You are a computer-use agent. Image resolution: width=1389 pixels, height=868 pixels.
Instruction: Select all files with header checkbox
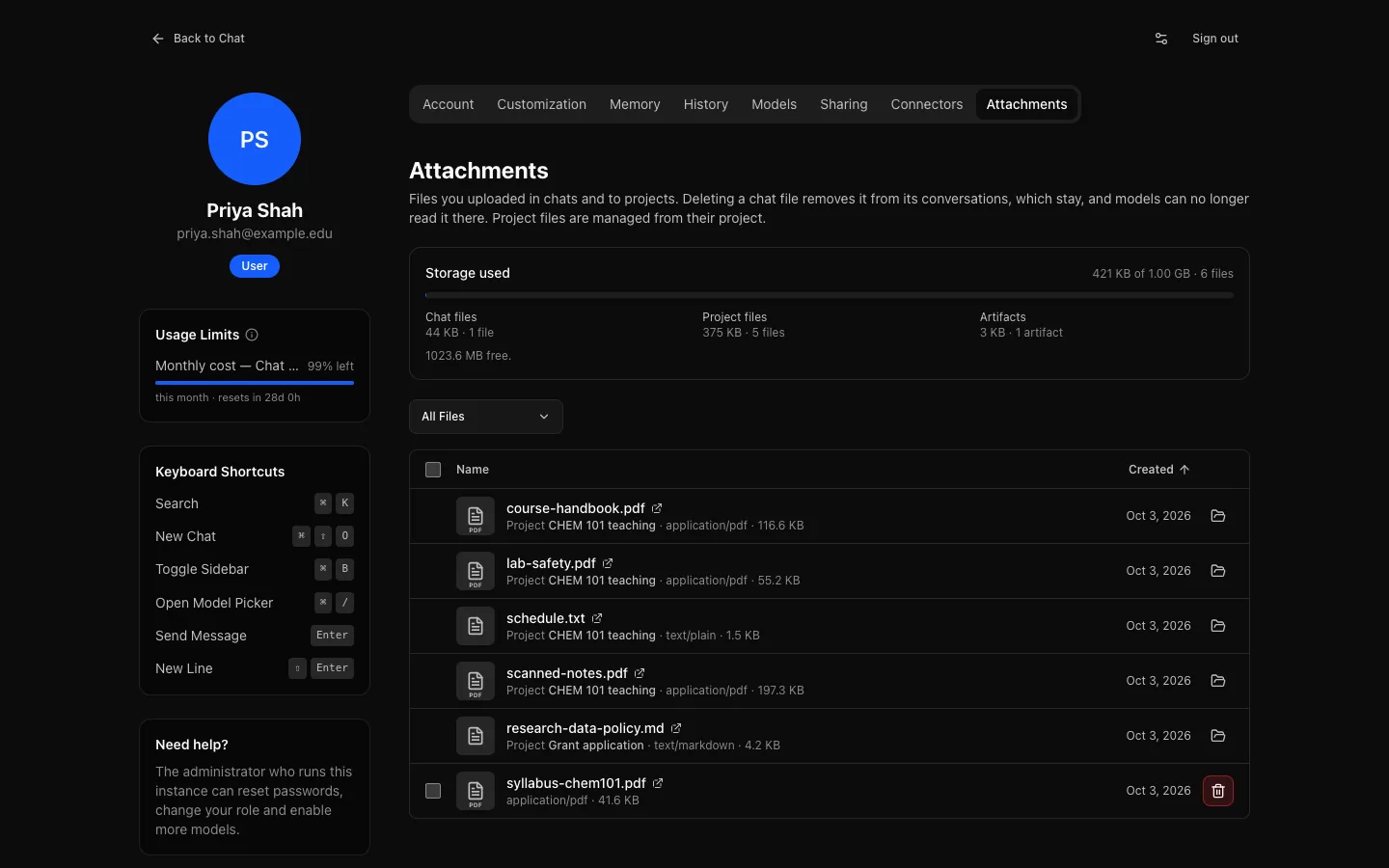pyautogui.click(x=433, y=470)
